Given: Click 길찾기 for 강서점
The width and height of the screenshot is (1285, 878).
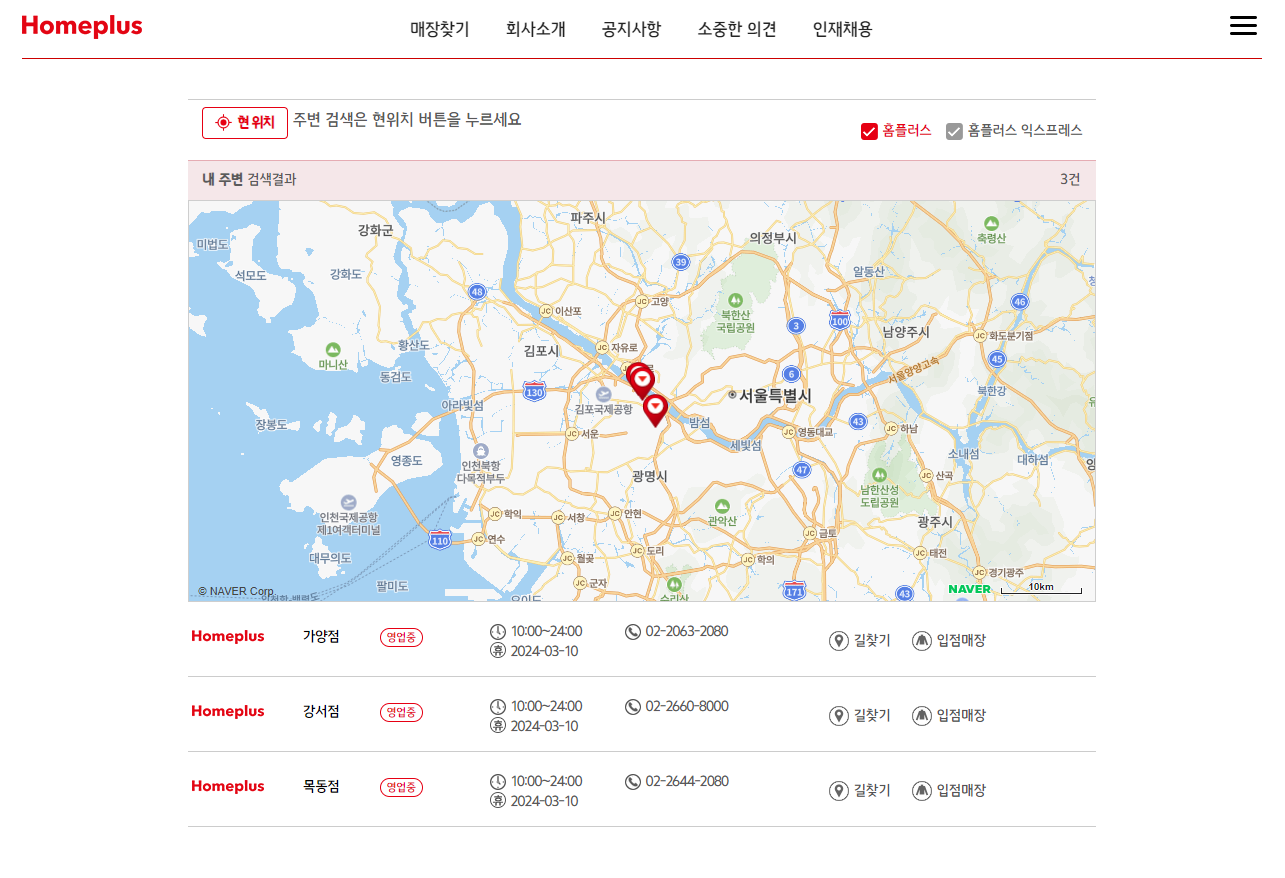Looking at the screenshot, I should click(872, 716).
